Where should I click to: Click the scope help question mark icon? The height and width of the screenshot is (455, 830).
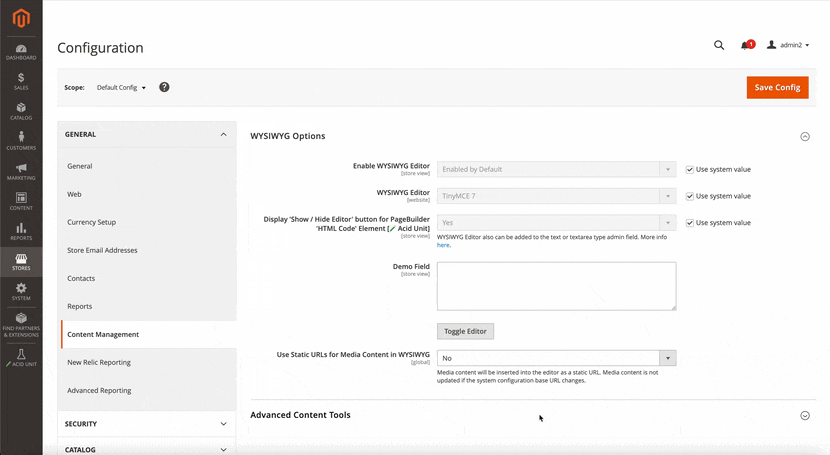[164, 87]
